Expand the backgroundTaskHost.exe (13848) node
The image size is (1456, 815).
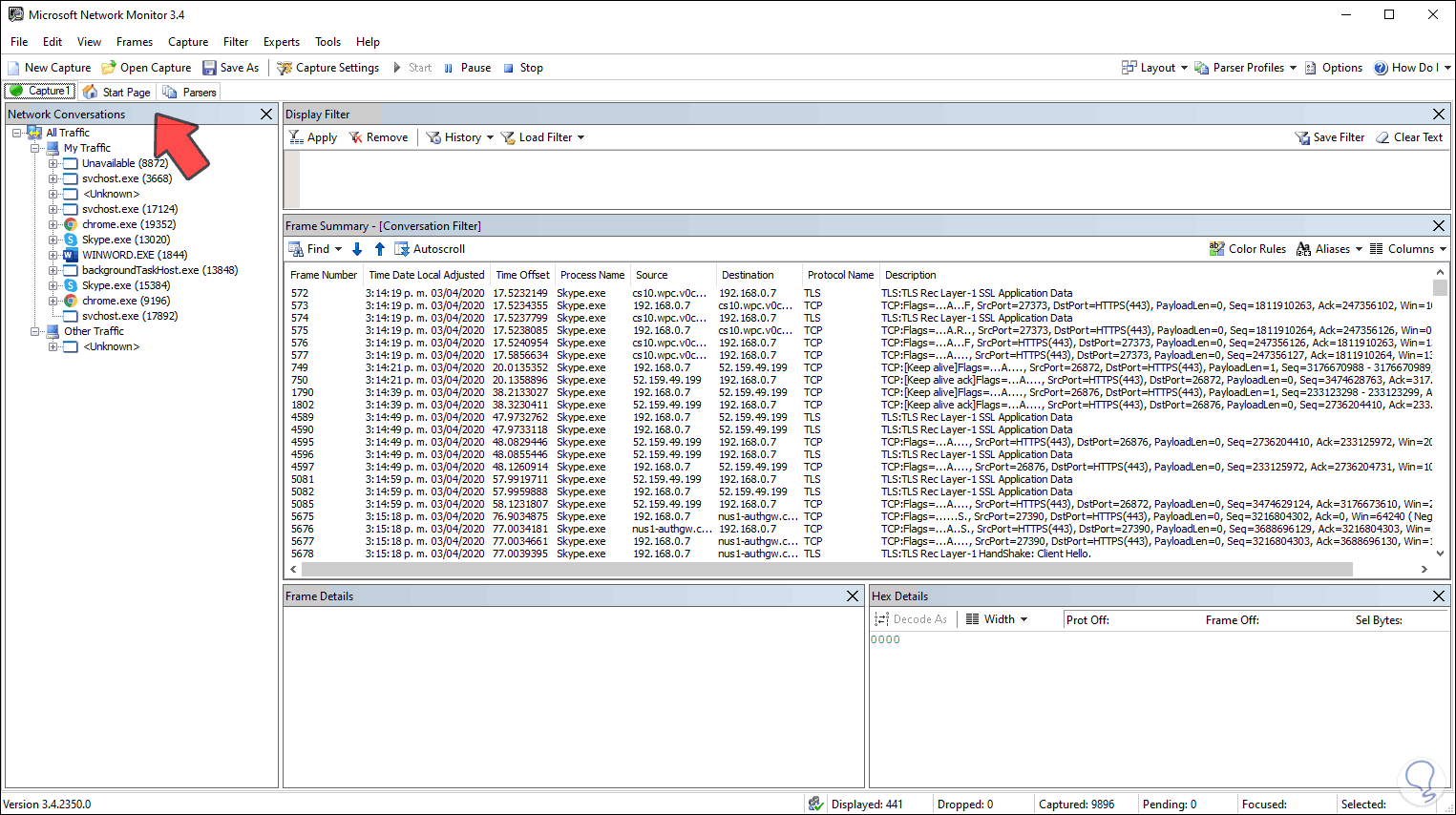(x=53, y=270)
